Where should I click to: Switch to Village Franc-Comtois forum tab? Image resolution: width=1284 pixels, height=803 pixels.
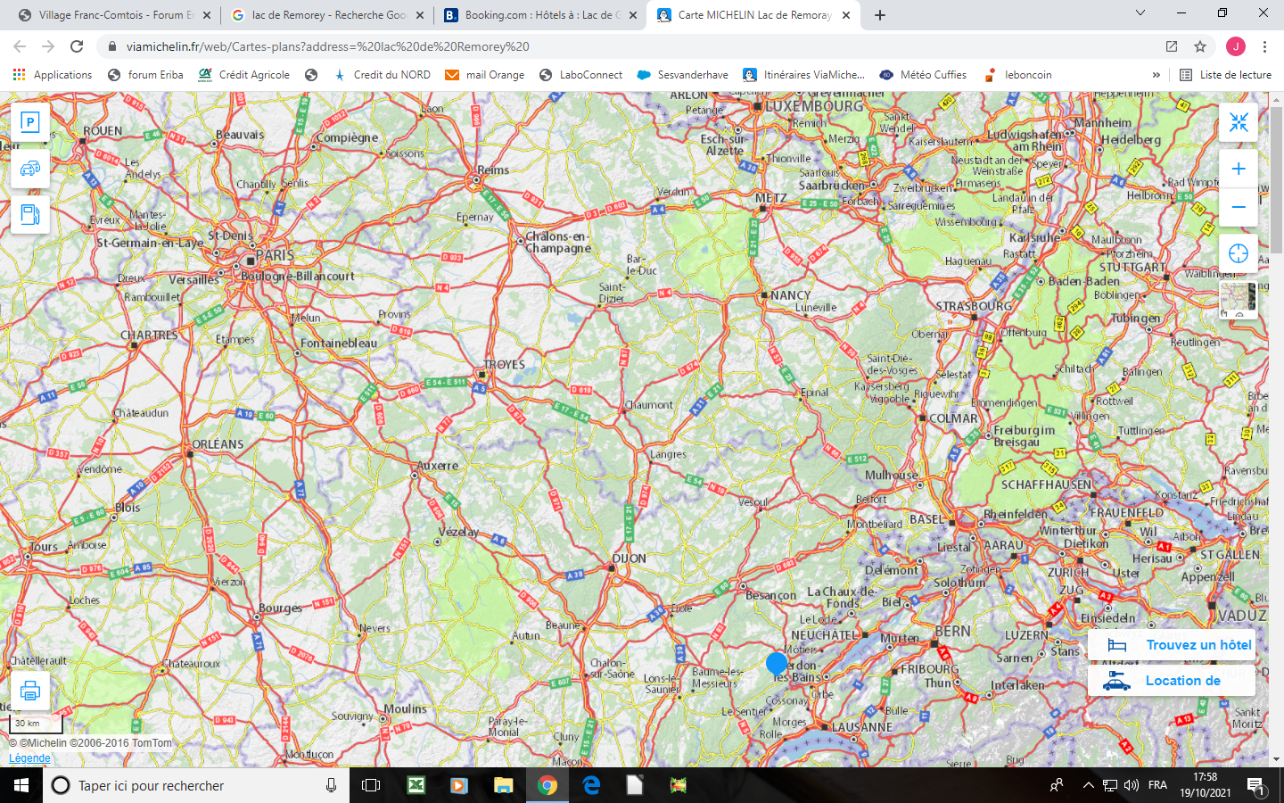coord(112,15)
